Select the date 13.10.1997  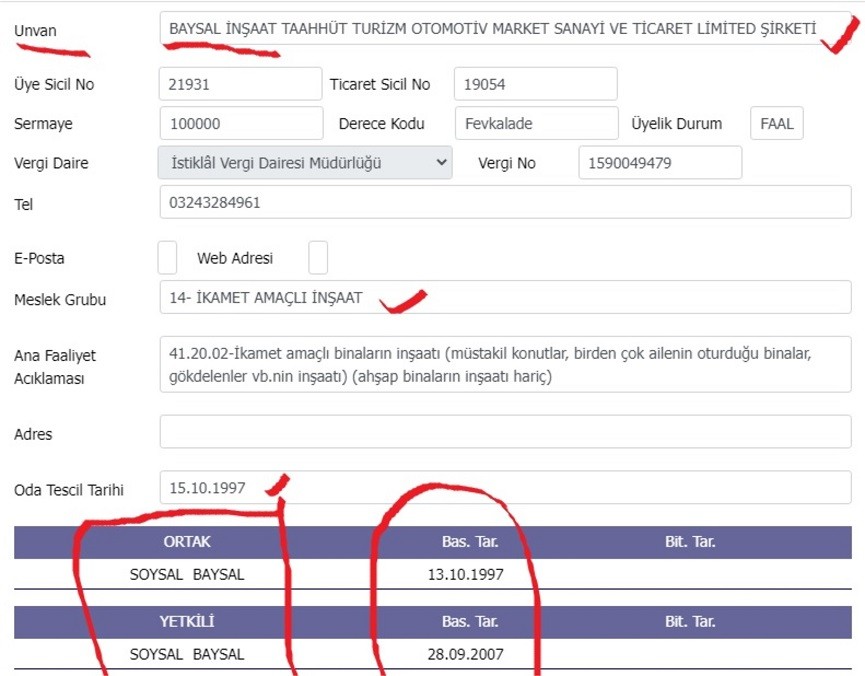pos(466,574)
